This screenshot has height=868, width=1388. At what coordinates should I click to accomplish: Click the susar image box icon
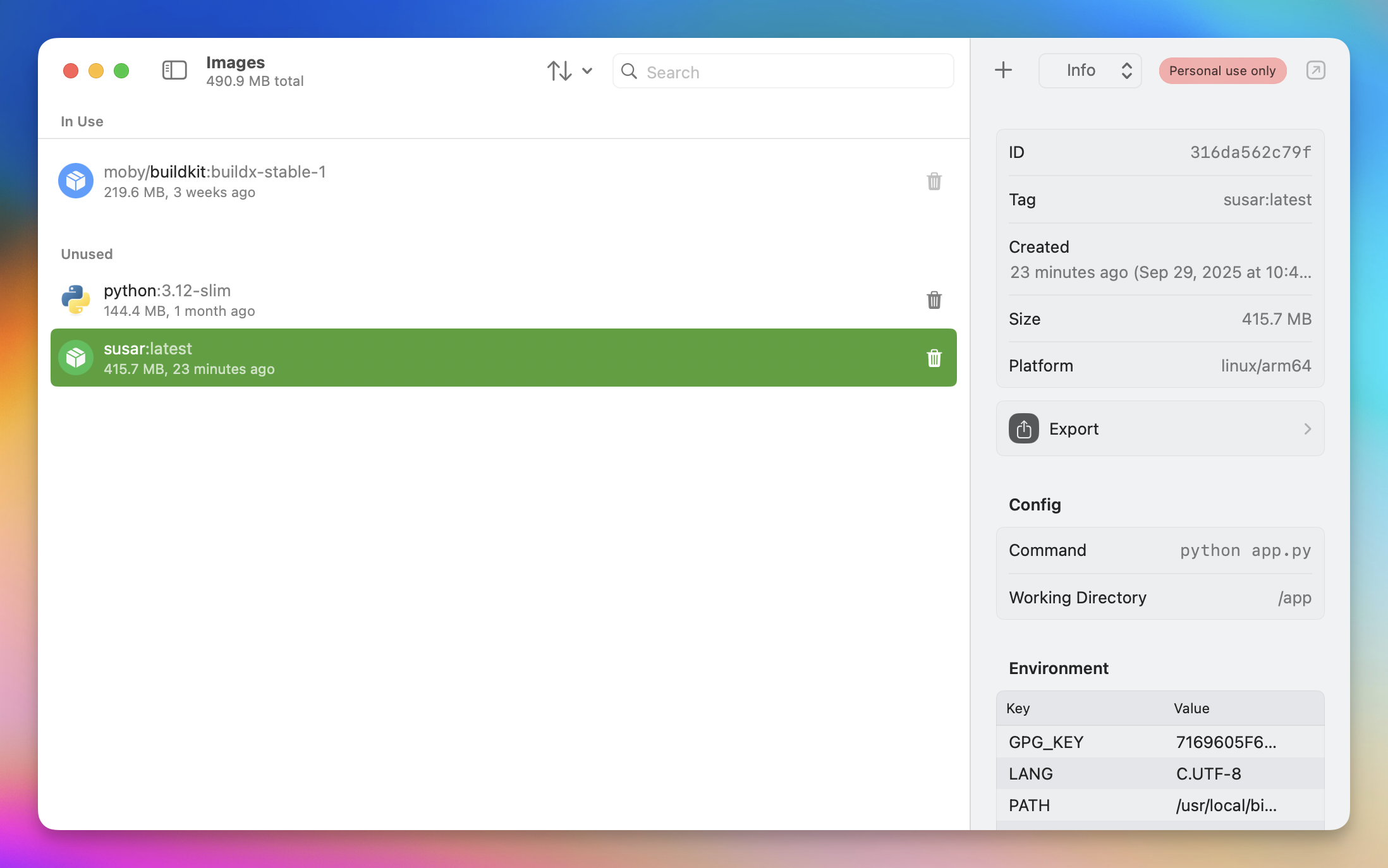point(76,358)
